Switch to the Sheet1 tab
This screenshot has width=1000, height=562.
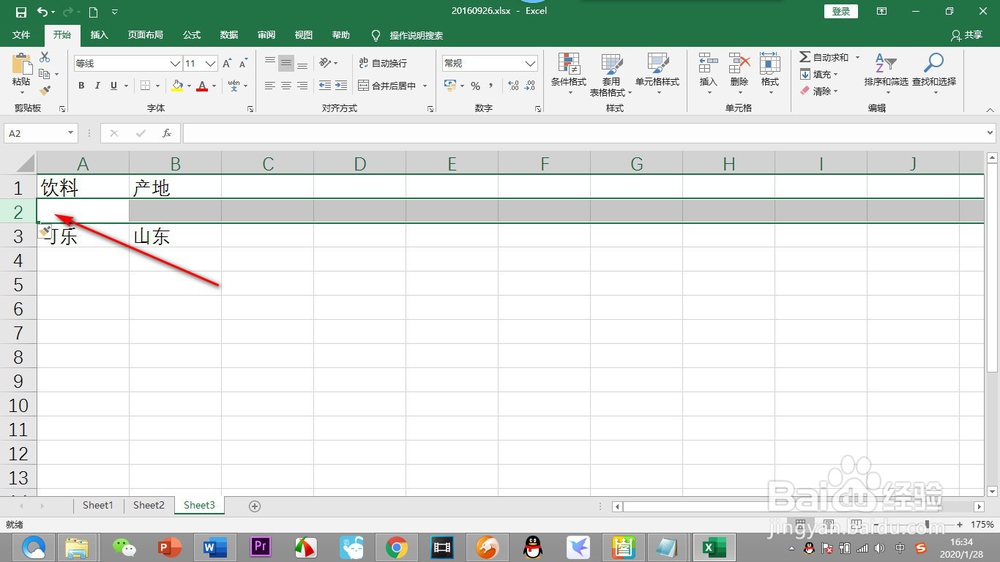point(98,505)
